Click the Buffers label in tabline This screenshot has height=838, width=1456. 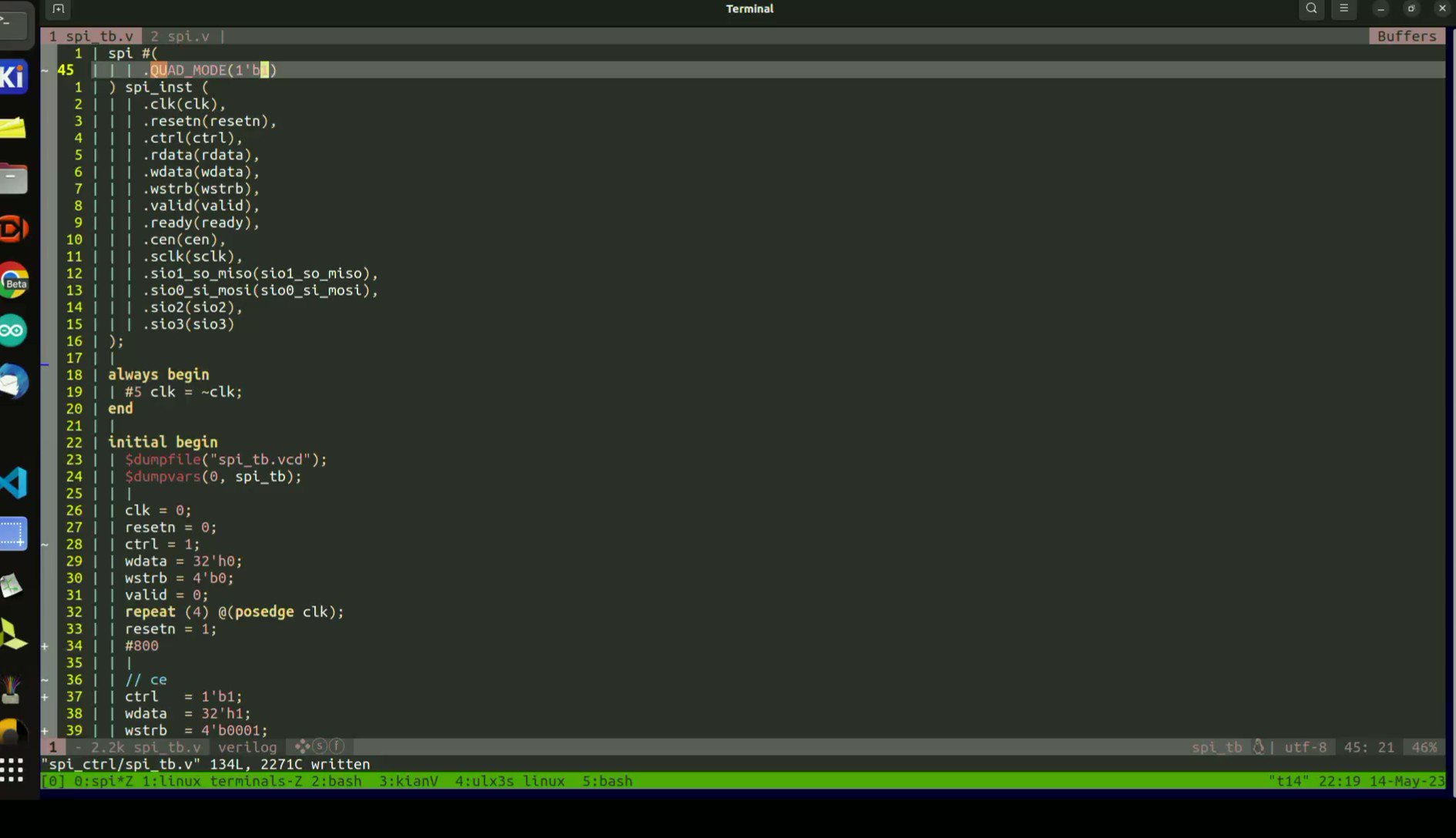(1407, 36)
